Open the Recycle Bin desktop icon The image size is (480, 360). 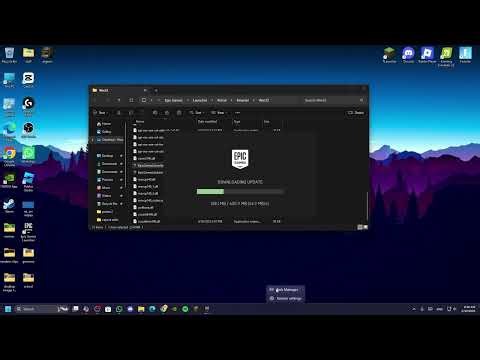(x=9, y=55)
